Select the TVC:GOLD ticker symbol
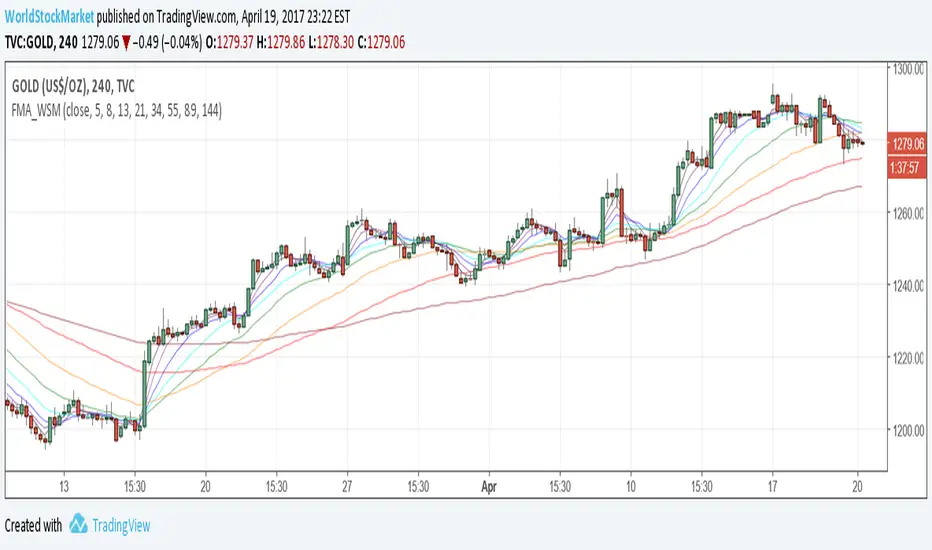Image resolution: width=932 pixels, height=550 pixels. click(32, 38)
